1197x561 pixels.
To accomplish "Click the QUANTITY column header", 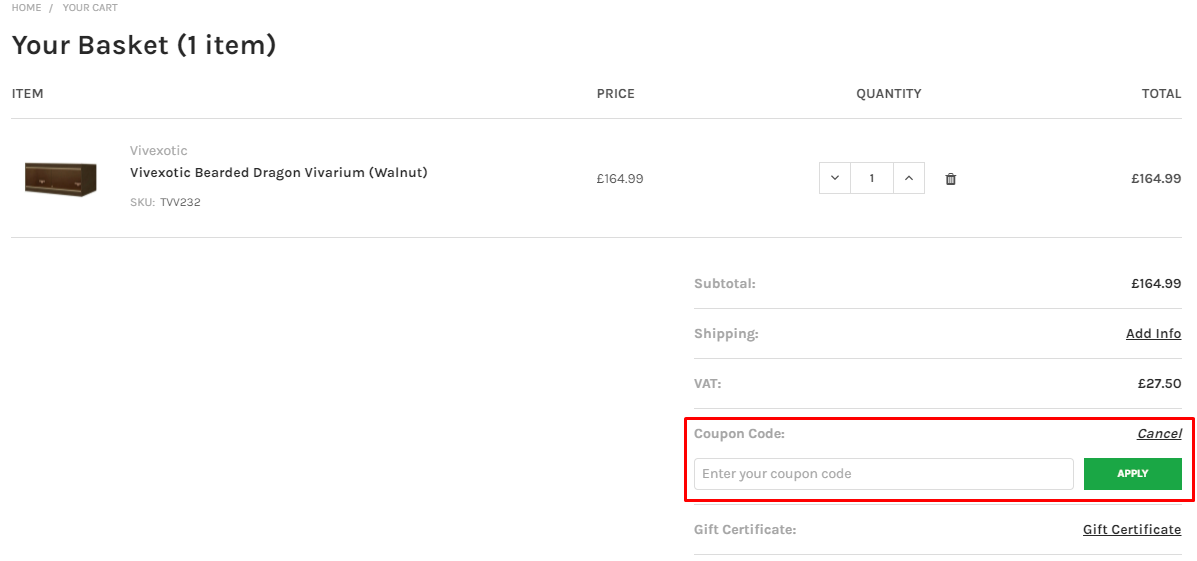I will (889, 94).
